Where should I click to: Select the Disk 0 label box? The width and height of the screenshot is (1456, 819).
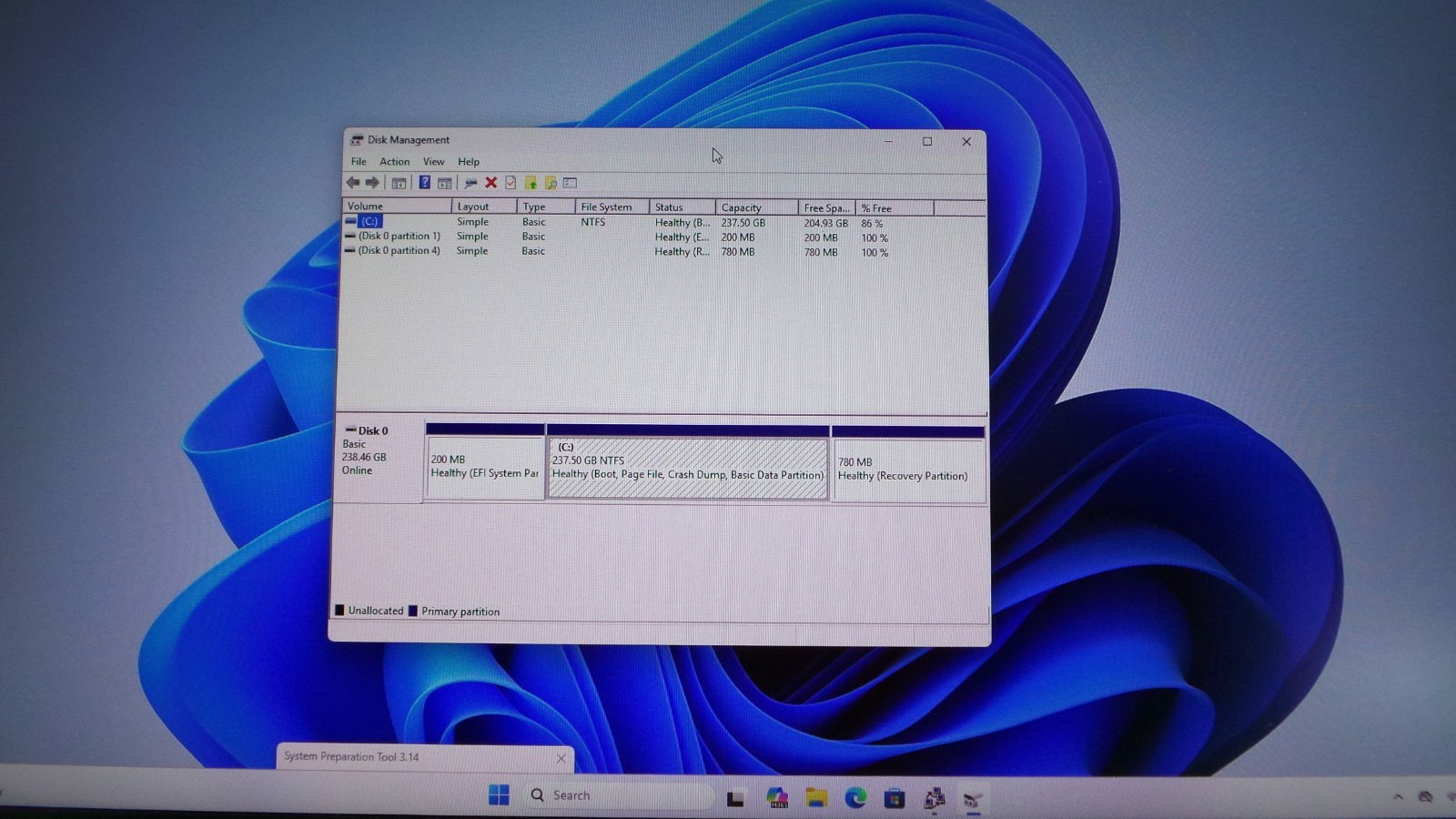pos(379,460)
